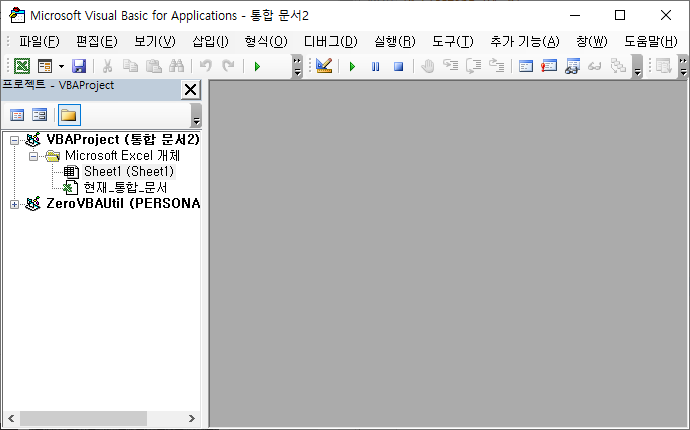Open the 창(W) menu
This screenshot has height=430, width=690.
click(x=592, y=42)
